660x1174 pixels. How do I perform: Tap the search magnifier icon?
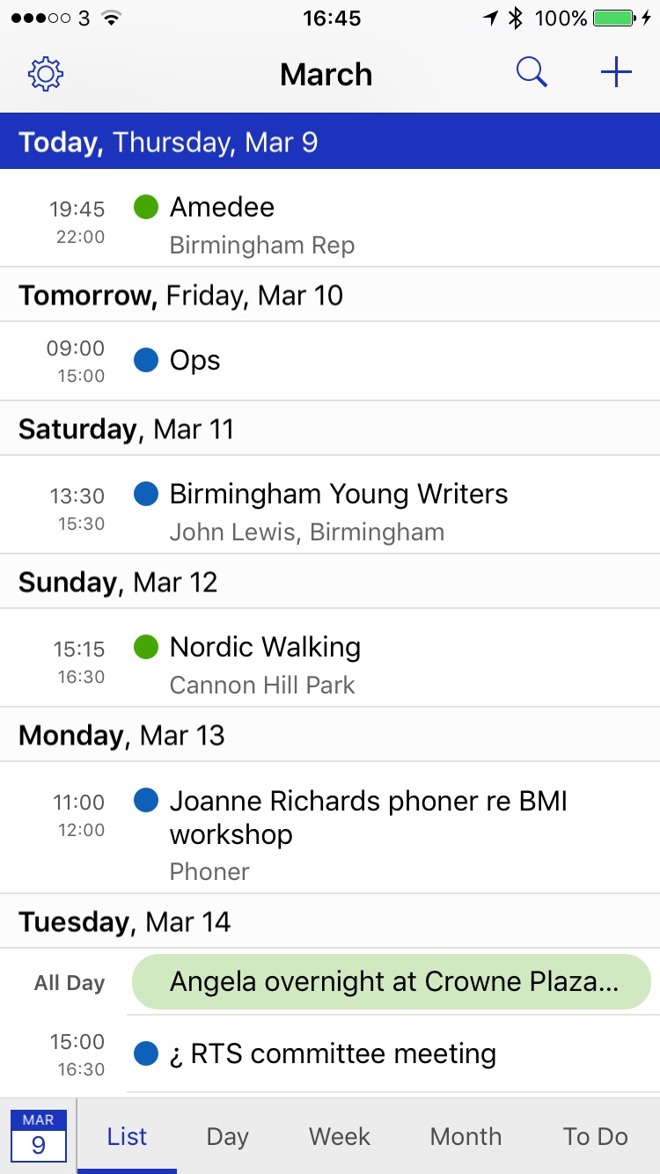click(x=531, y=72)
